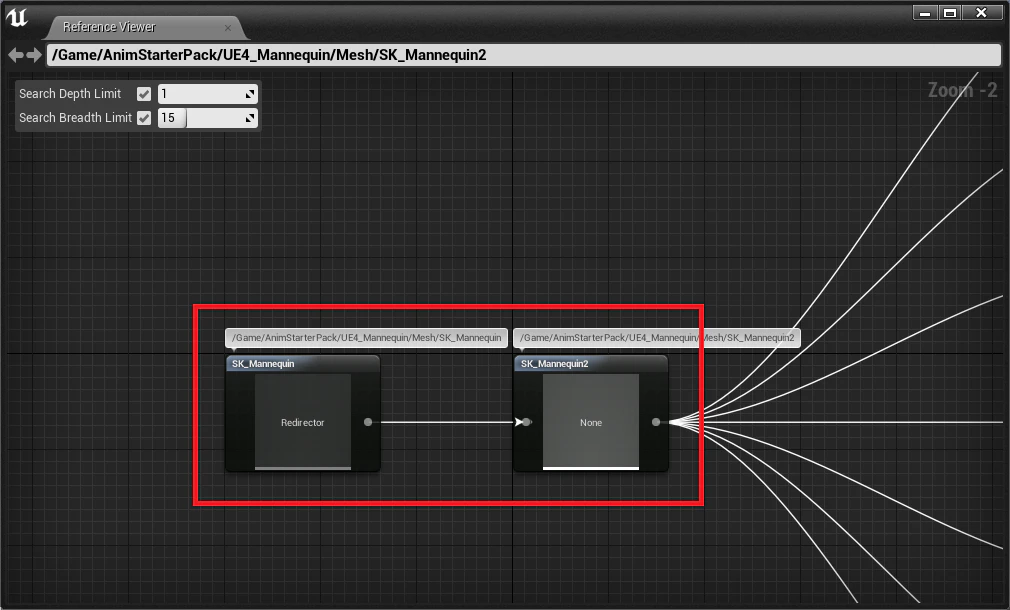The height and width of the screenshot is (610, 1010).
Task: Click the SK_Mannequin path comment label
Action: [x=367, y=338]
